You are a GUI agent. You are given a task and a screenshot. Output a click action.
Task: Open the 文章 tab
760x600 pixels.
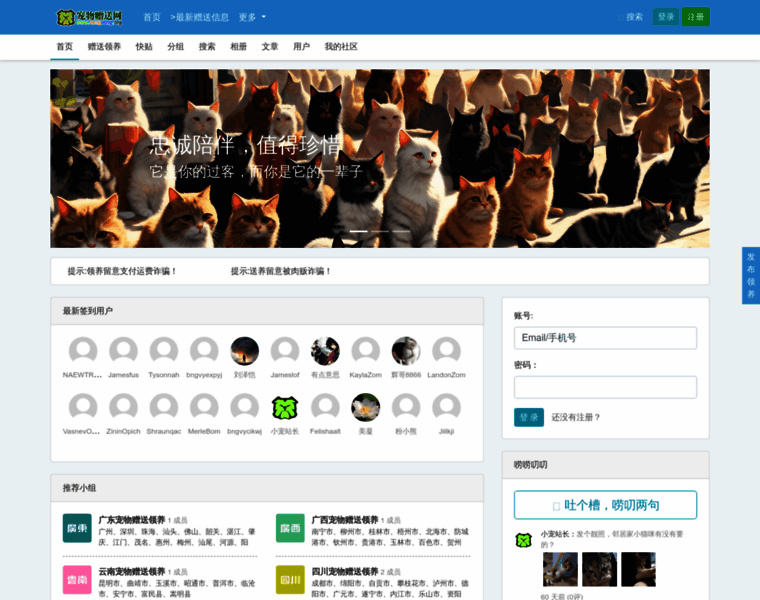click(270, 47)
